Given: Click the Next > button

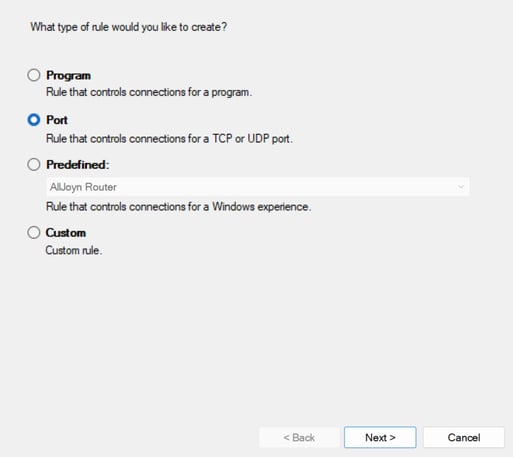Looking at the screenshot, I should click(380, 437).
